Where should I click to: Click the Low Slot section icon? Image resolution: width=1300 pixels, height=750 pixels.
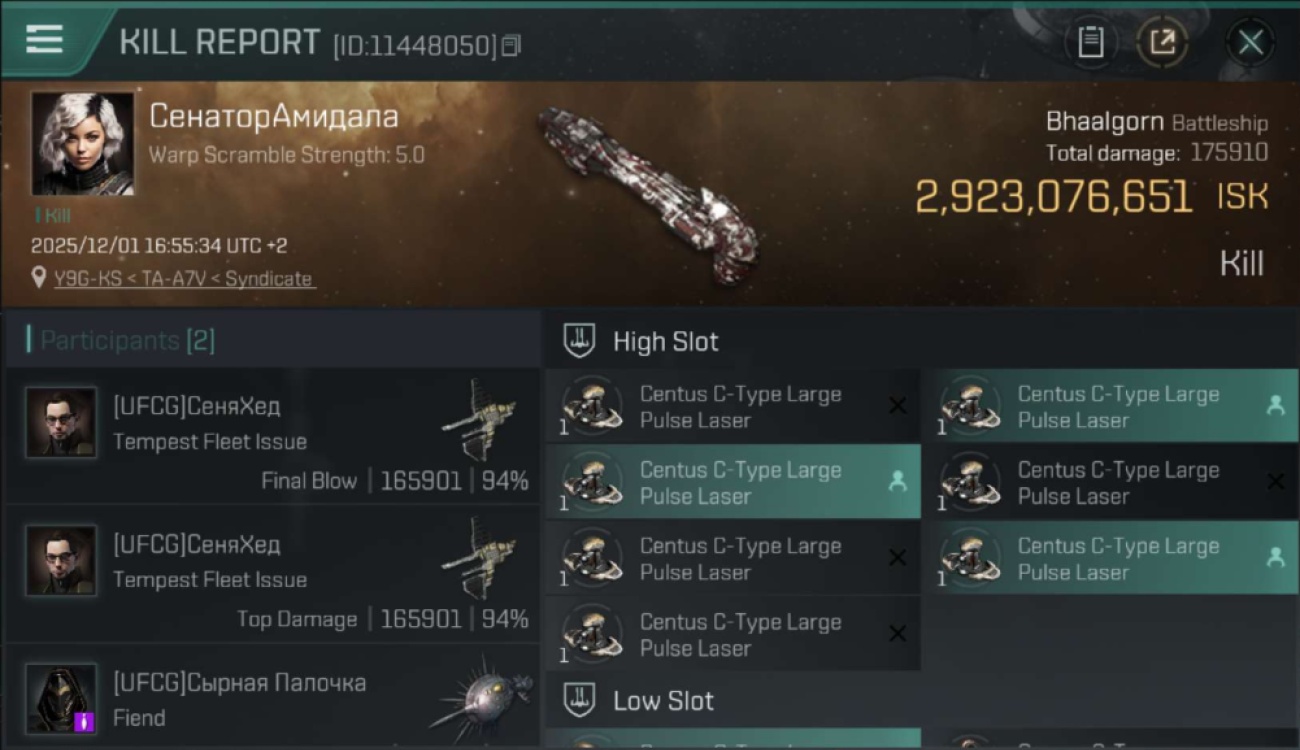(x=580, y=701)
